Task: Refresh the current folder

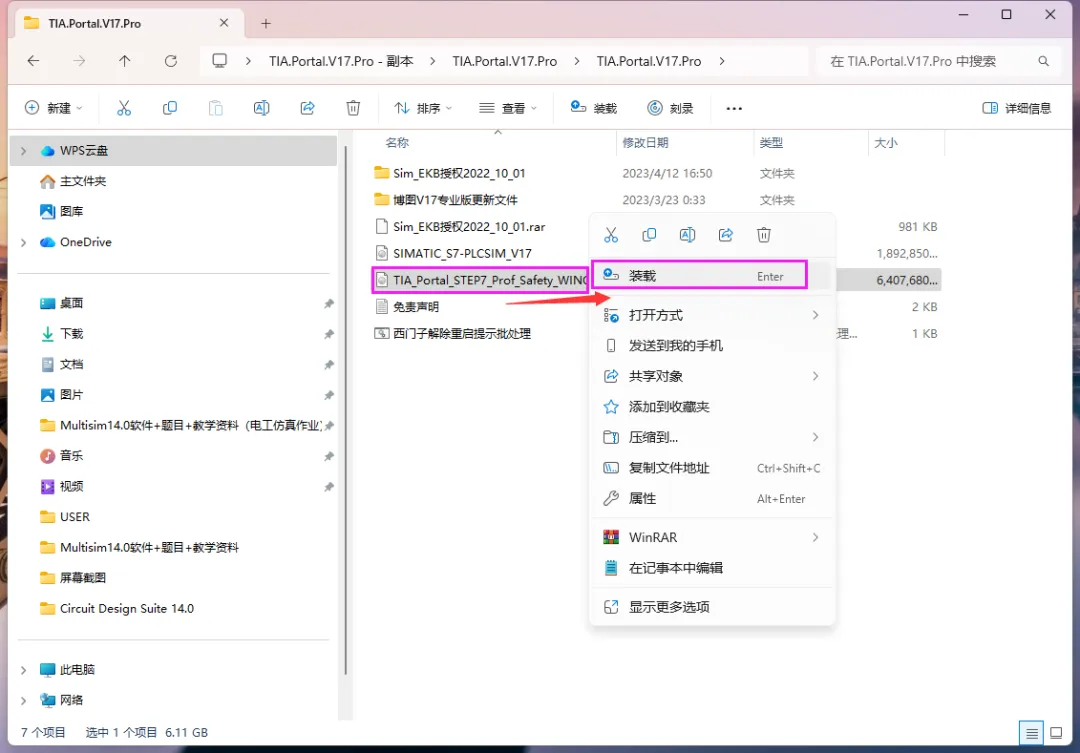Action: (x=171, y=61)
